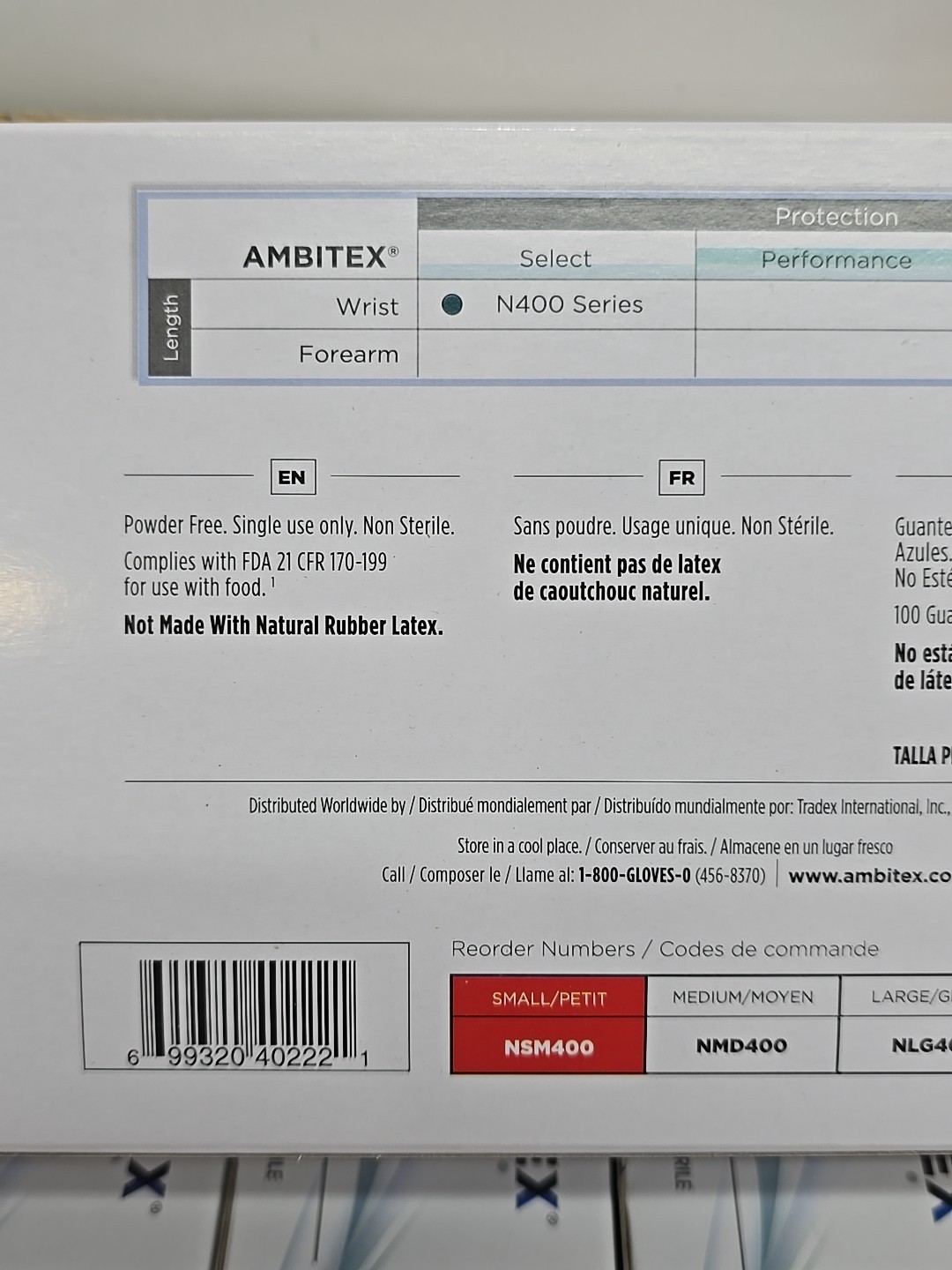Image resolution: width=952 pixels, height=1270 pixels.
Task: Select the LARGE size column header
Action: 896,997
